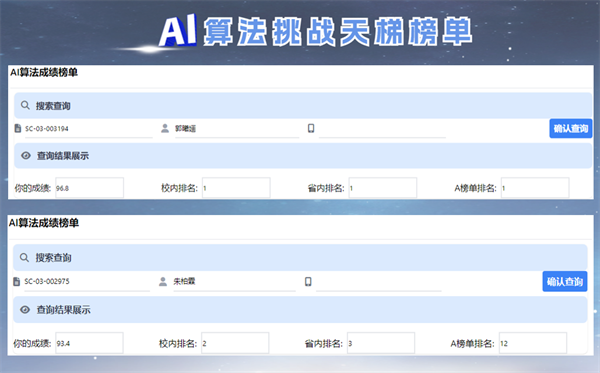
Task: Click the score box showing 93.4
Action: [89, 343]
